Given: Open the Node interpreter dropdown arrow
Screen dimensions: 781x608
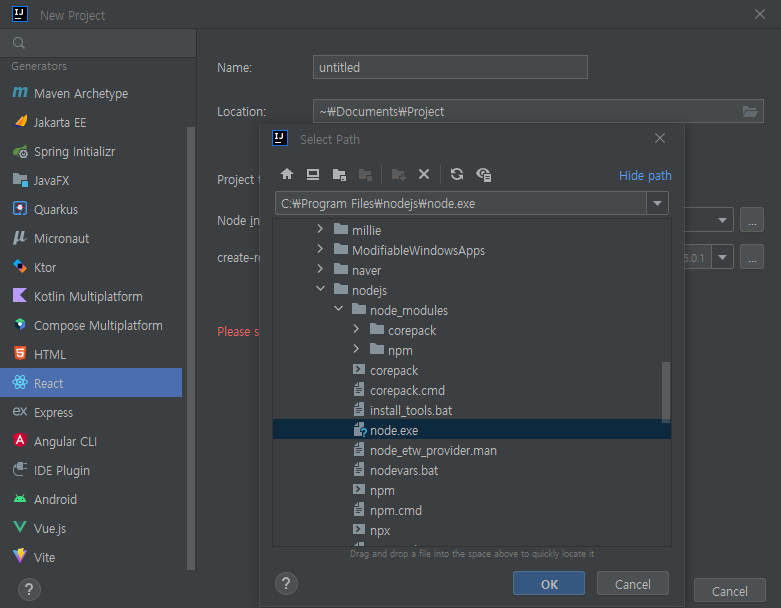Looking at the screenshot, I should 722,220.
